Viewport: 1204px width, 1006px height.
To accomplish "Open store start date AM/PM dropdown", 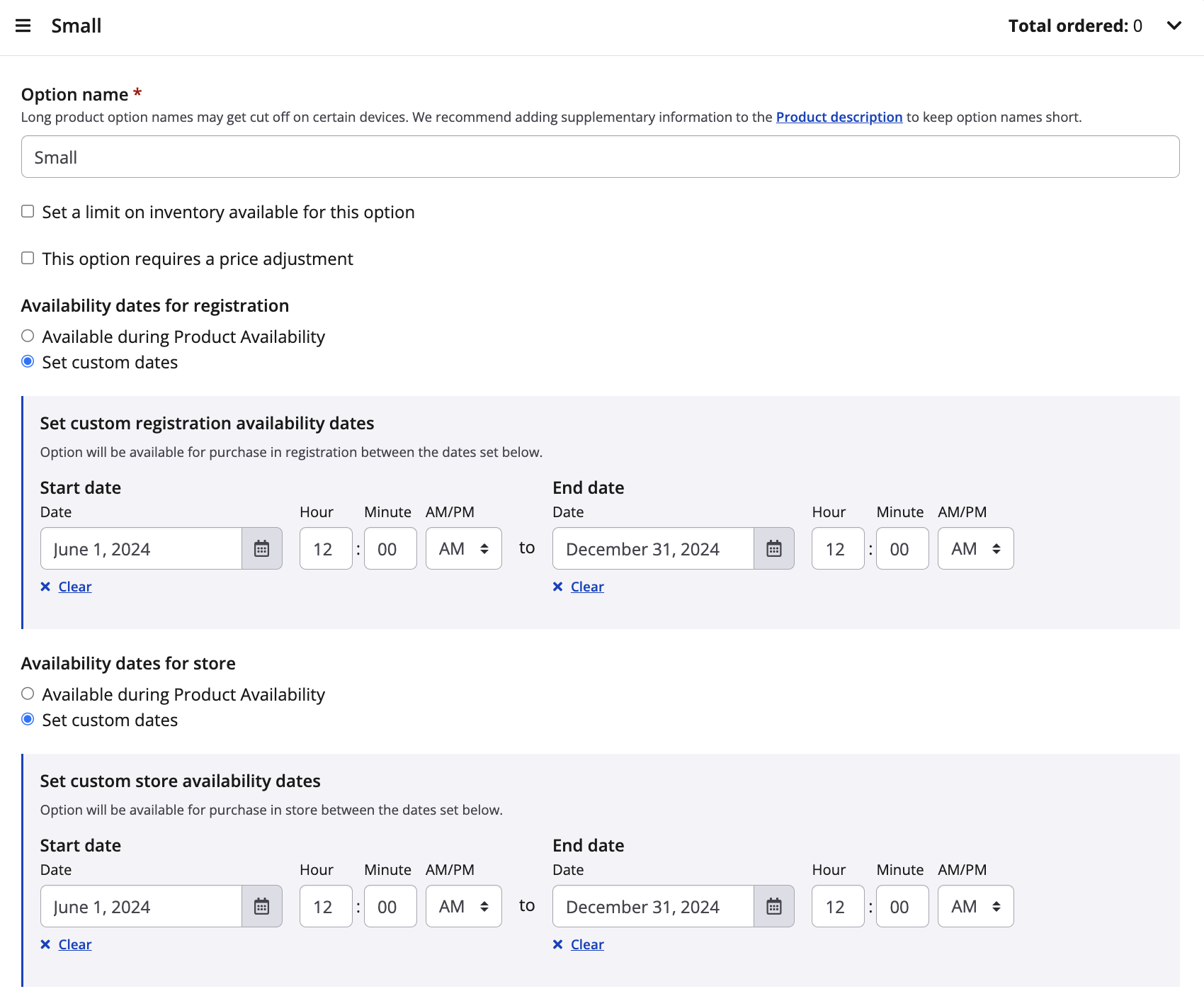I will 463,906.
